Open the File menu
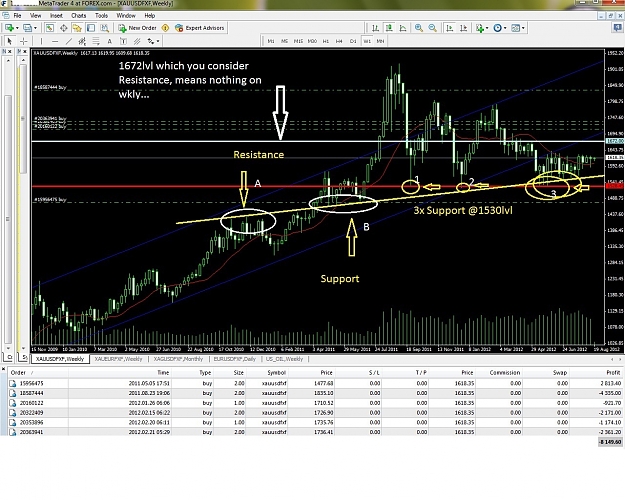The width and height of the screenshot is (625, 500). click(17, 16)
